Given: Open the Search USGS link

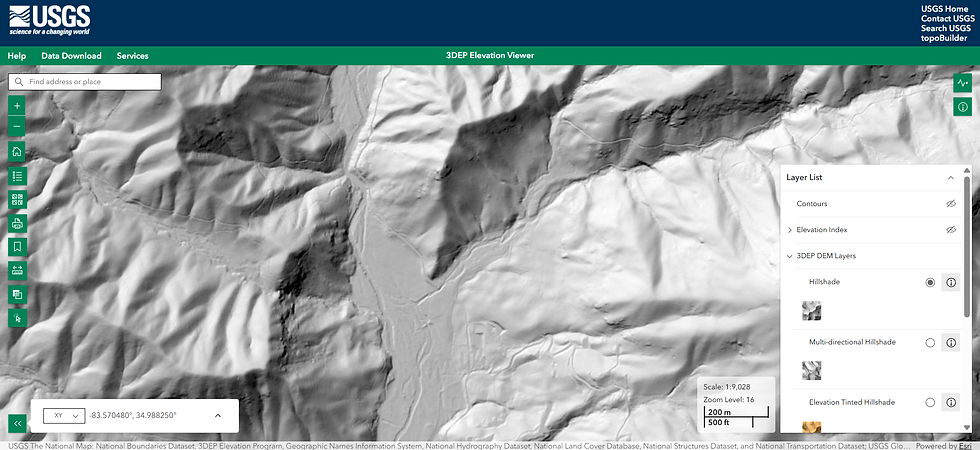Looking at the screenshot, I should [x=948, y=28].
